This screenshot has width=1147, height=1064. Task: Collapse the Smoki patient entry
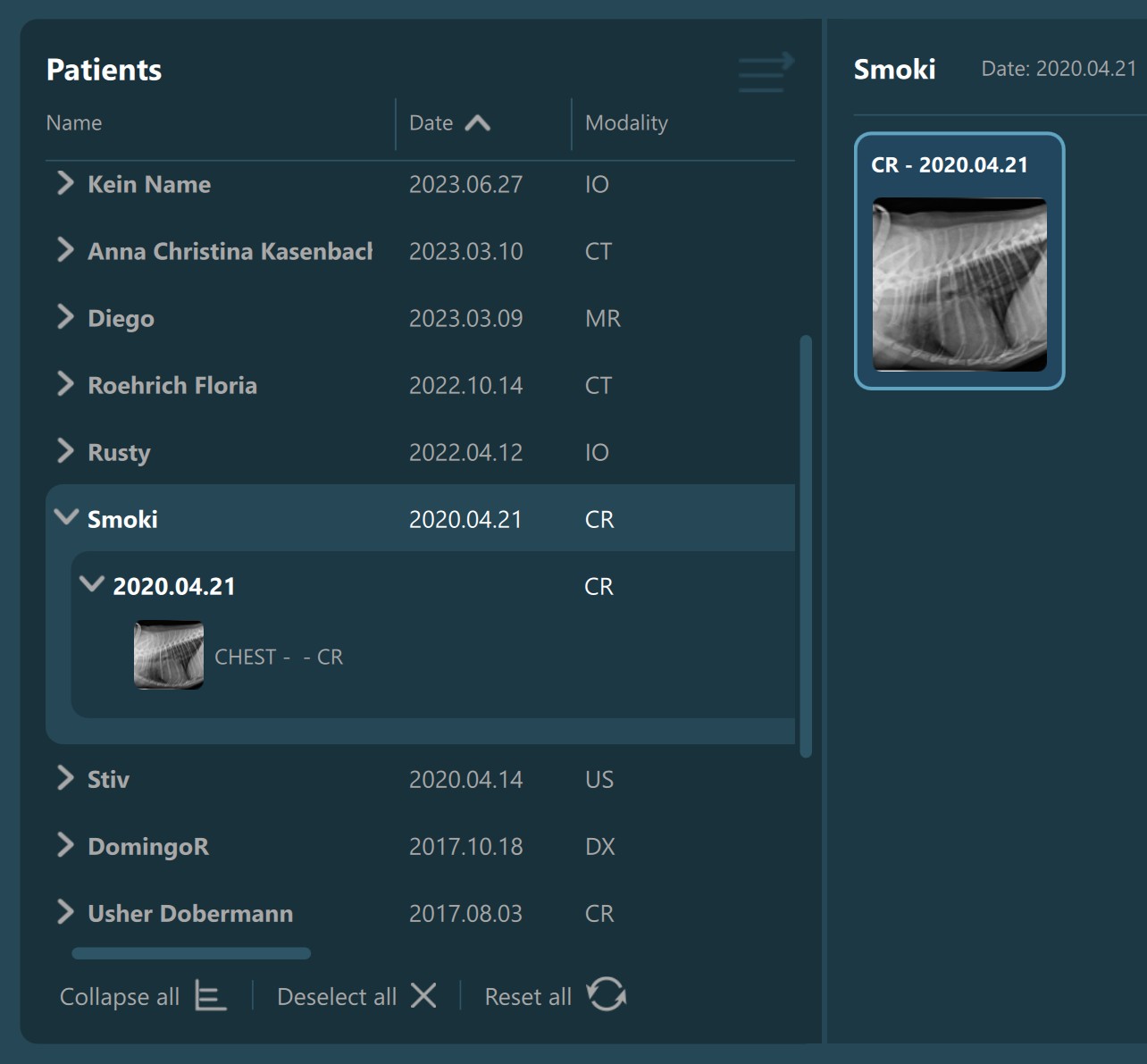tap(66, 517)
